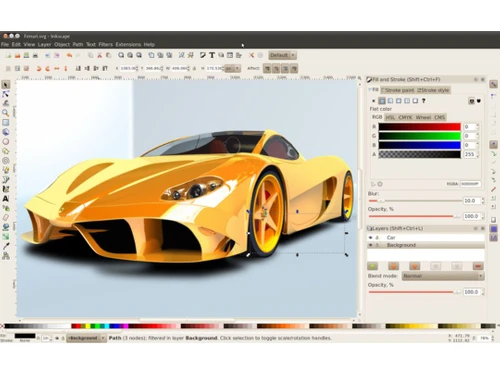The width and height of the screenshot is (500, 375).
Task: Choose Flat color paint option
Action: coord(382,101)
